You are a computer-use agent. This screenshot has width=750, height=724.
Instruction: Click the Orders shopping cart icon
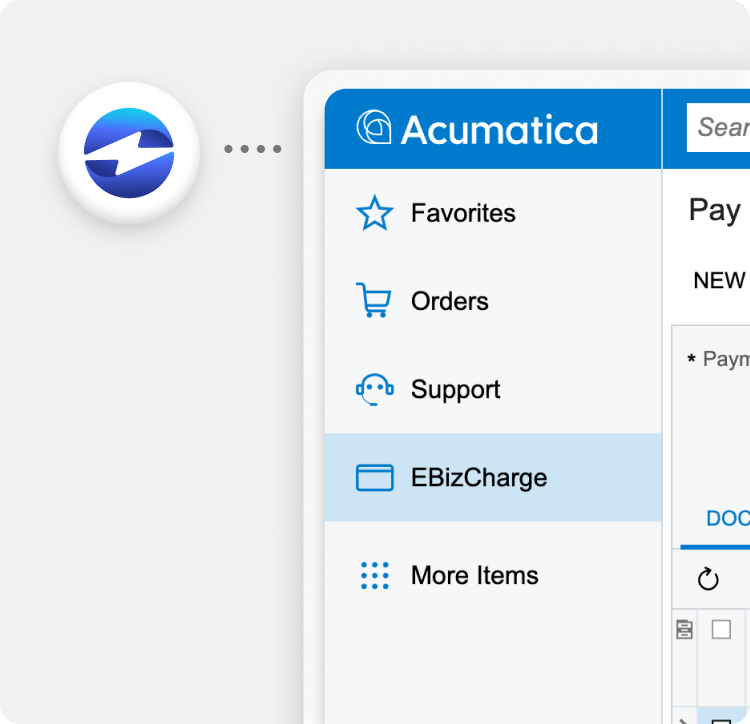tap(374, 300)
